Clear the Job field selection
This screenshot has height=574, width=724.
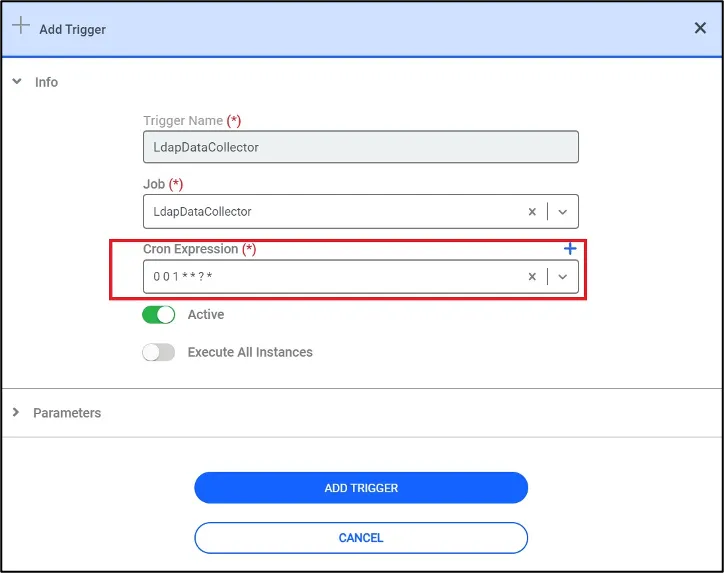click(532, 211)
